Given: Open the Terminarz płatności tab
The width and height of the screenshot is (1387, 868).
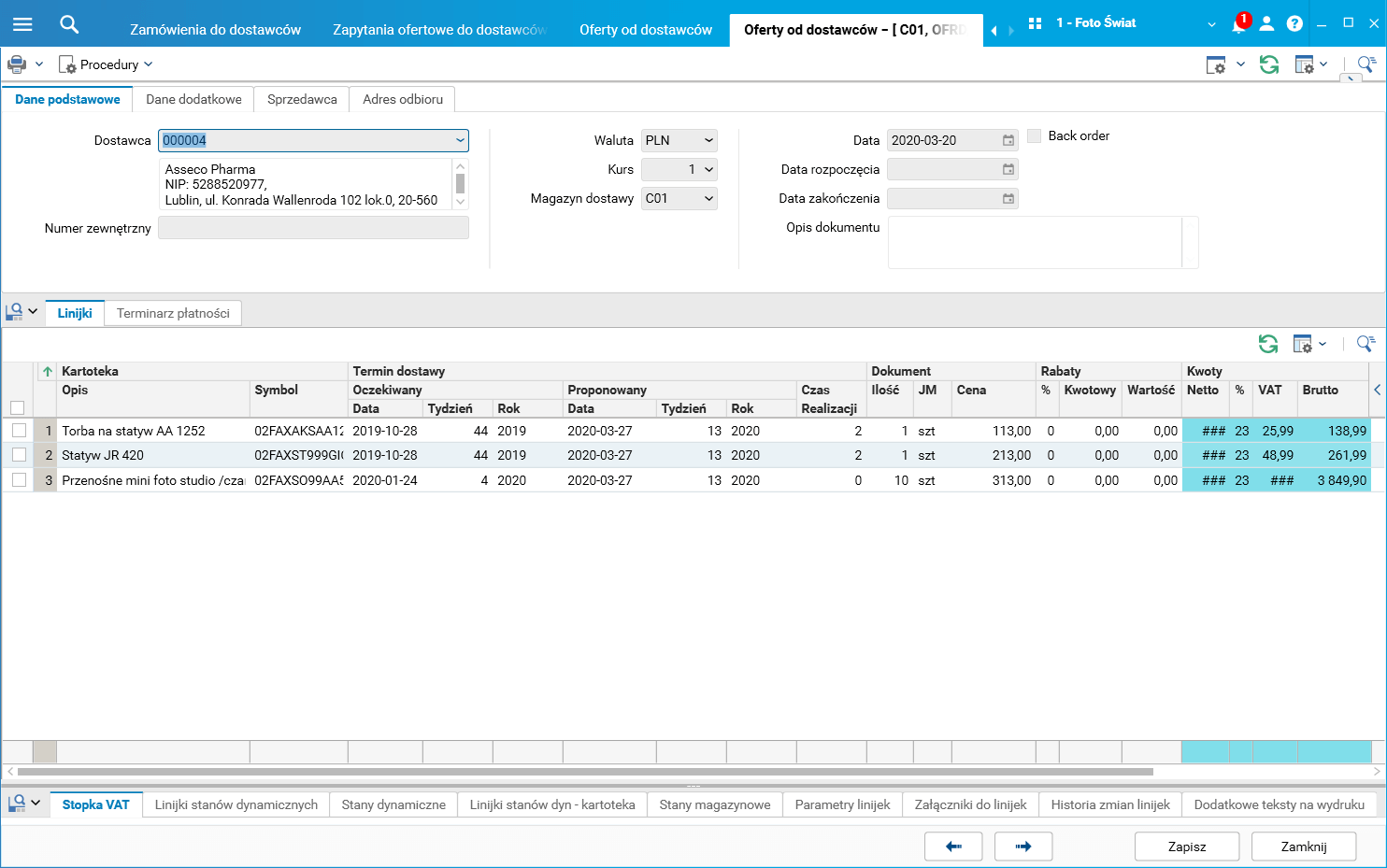Looking at the screenshot, I should click(173, 313).
